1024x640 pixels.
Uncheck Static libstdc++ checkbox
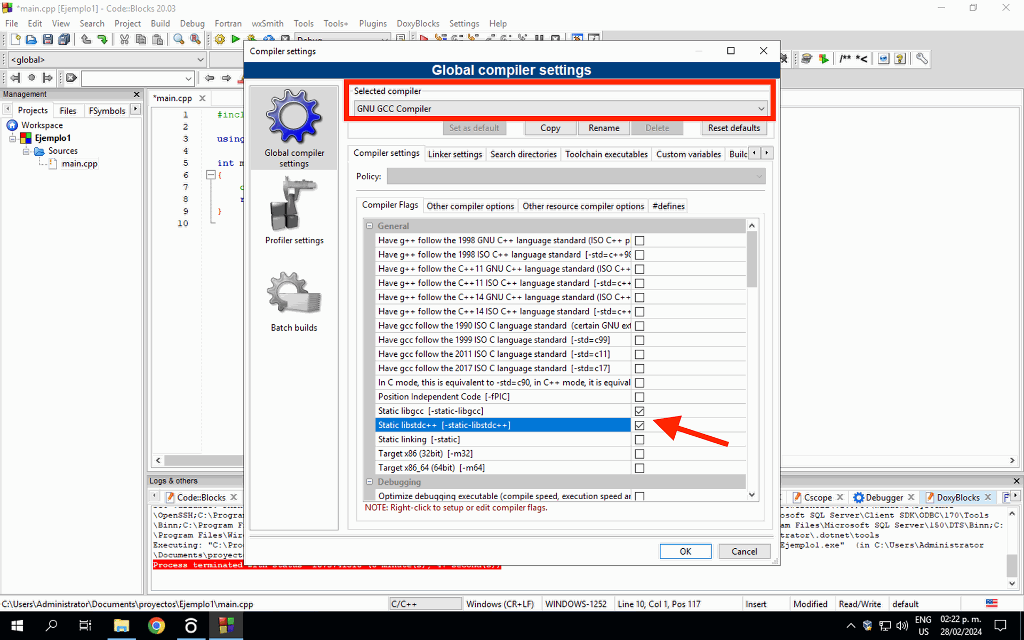(639, 425)
